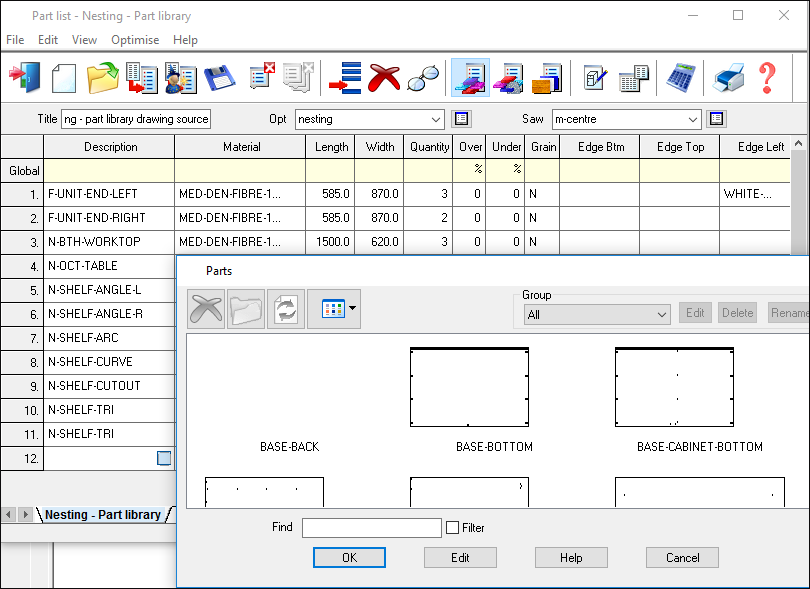Click the notepad with pencil icon

tap(595, 78)
